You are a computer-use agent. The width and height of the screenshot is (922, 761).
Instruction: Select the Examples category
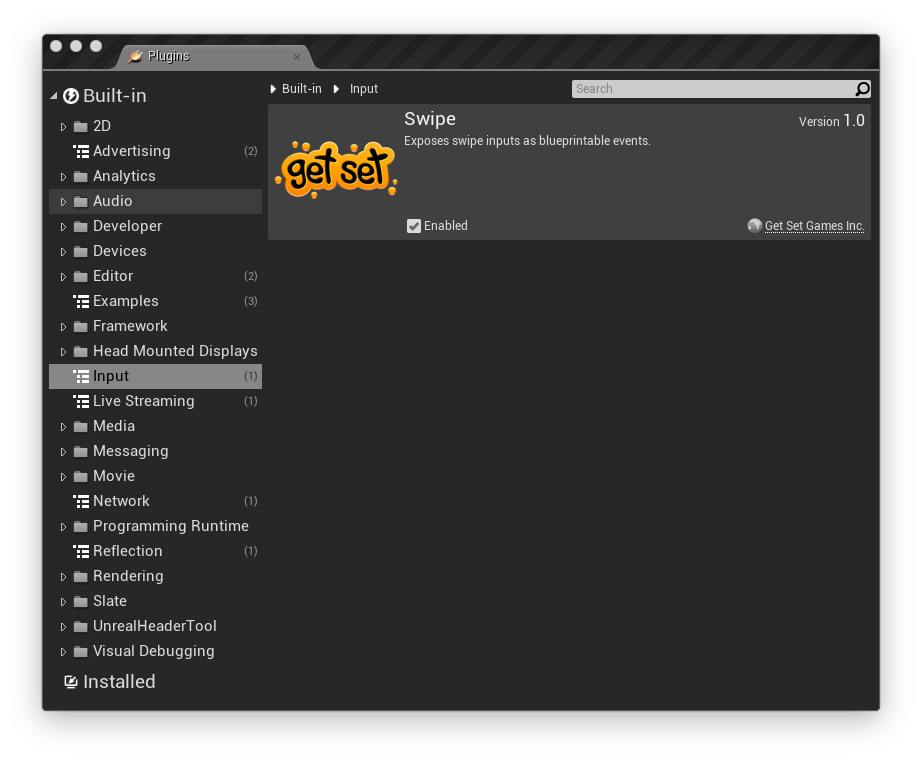[x=155, y=301]
